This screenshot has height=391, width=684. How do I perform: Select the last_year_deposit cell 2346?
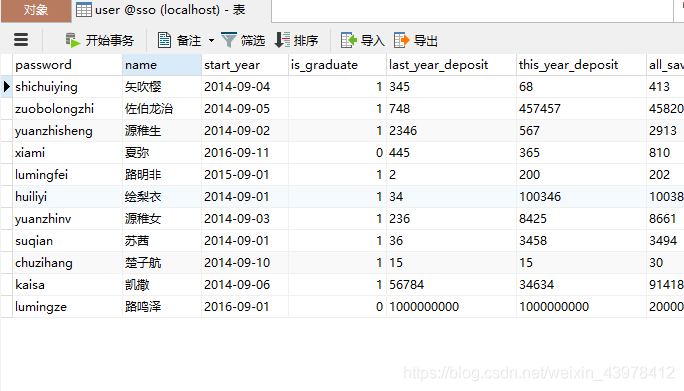[451, 131]
